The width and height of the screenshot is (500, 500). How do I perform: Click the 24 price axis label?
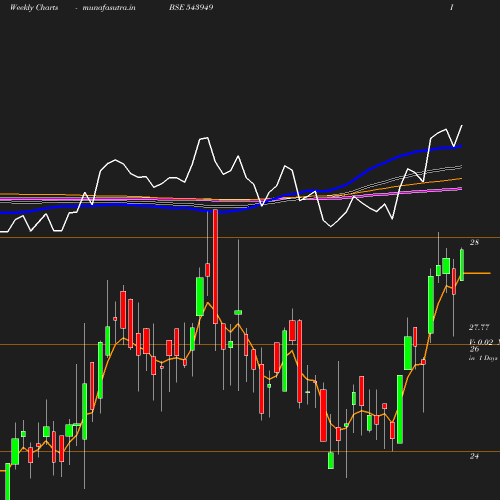tap(474, 456)
